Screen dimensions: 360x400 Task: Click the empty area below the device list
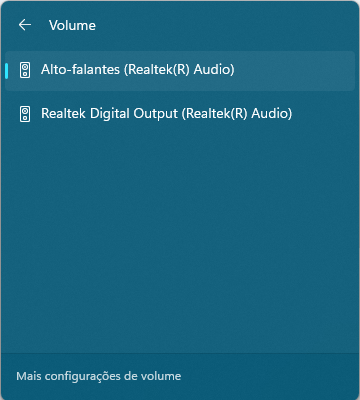[180, 243]
